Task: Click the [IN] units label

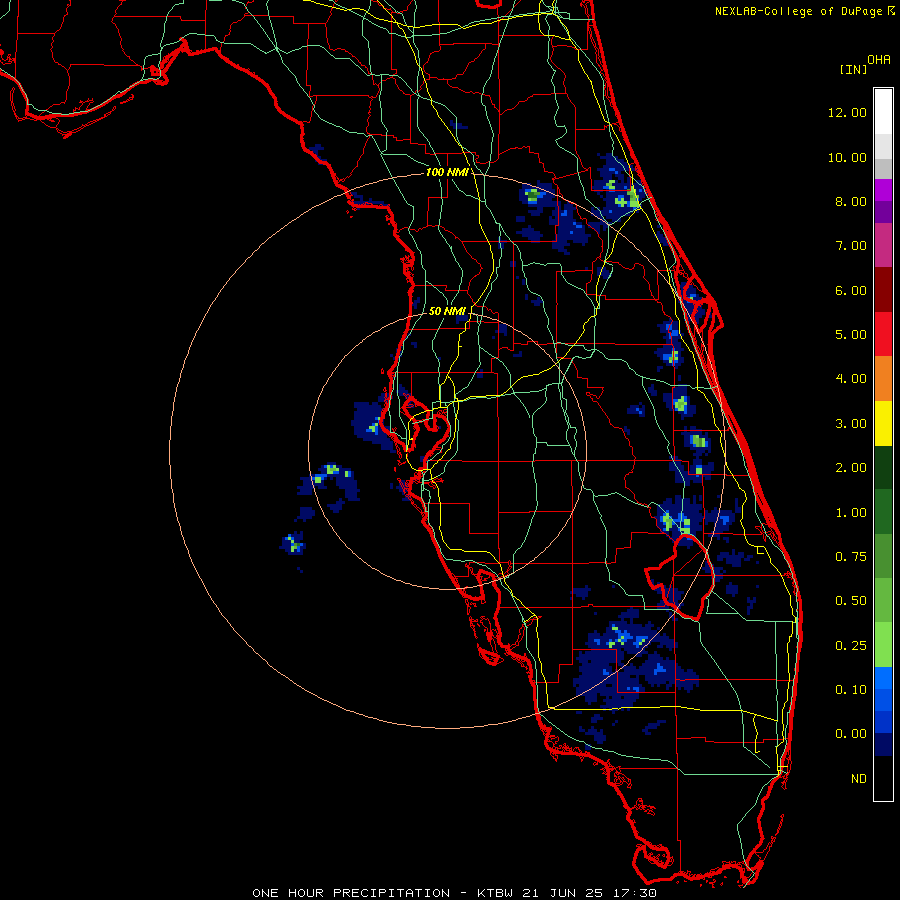Action: pos(853,69)
